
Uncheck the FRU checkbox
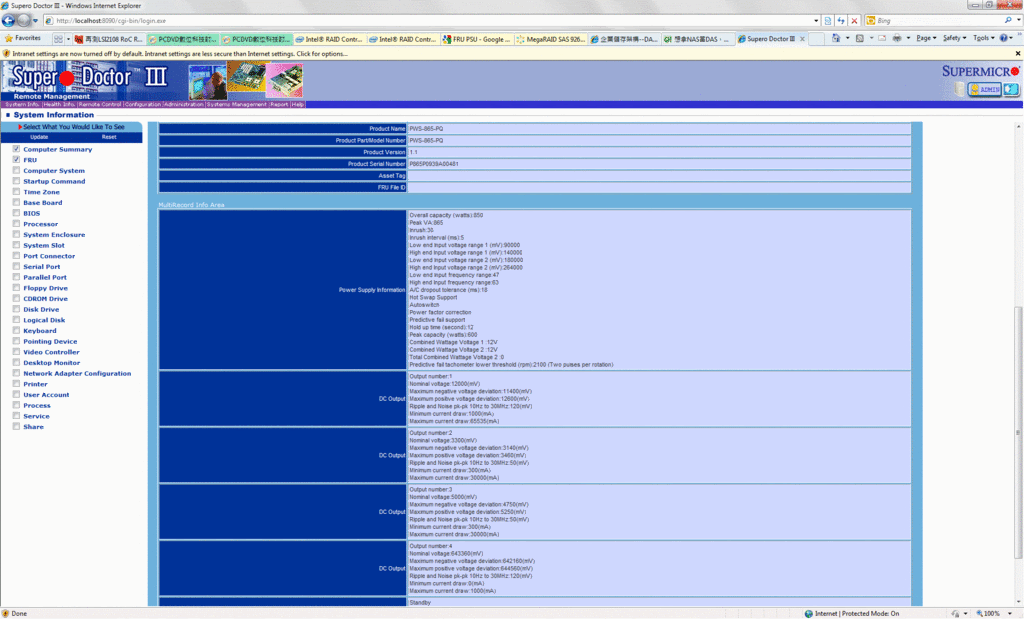[x=16, y=160]
